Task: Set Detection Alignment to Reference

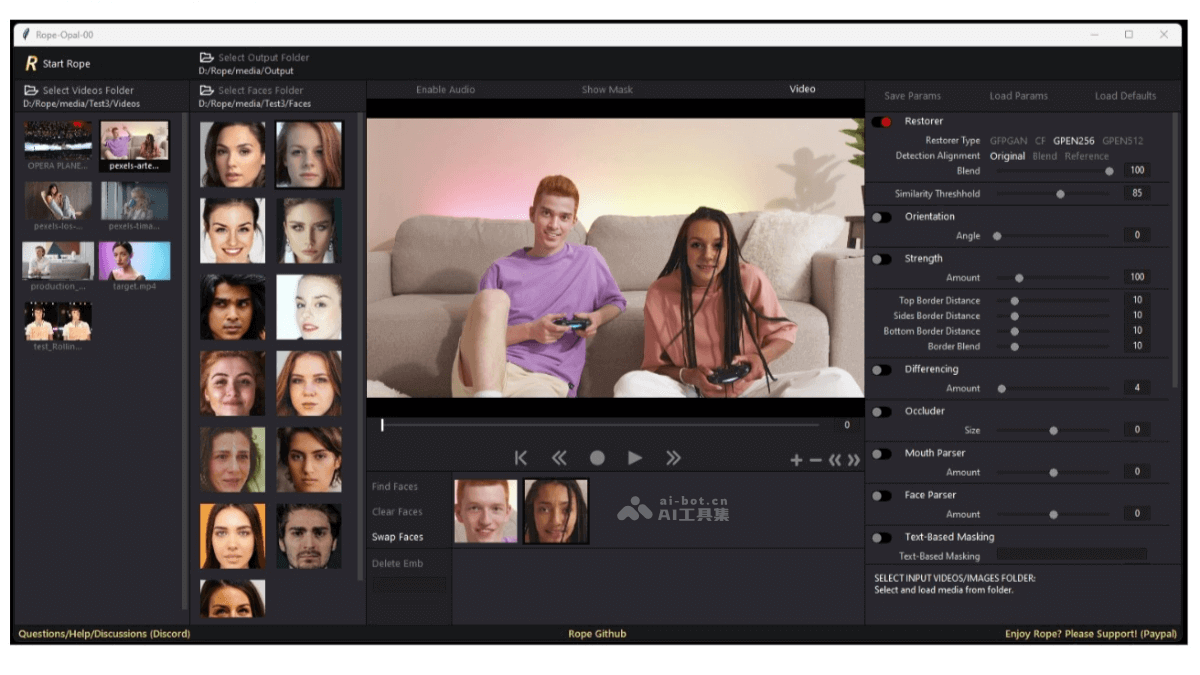Action: [1086, 156]
